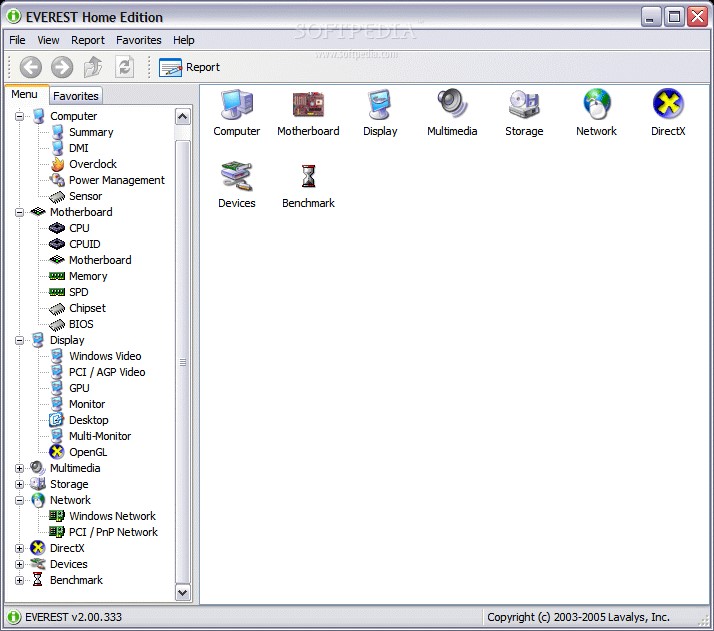Image resolution: width=714 pixels, height=631 pixels.
Task: Open the DirectX icon in main pane
Action: 668,105
